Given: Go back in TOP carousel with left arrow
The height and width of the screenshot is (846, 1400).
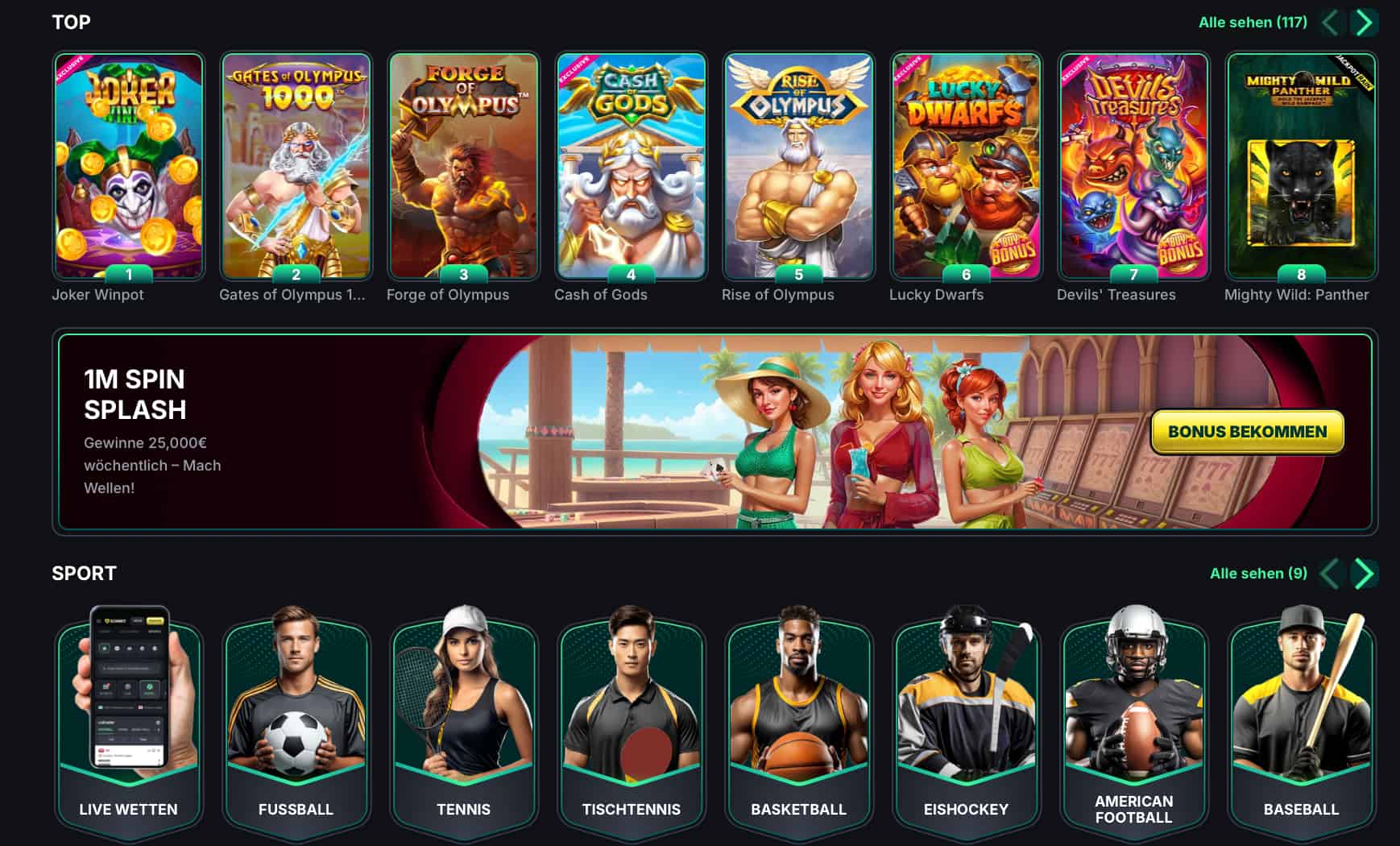Looking at the screenshot, I should click(x=1332, y=23).
